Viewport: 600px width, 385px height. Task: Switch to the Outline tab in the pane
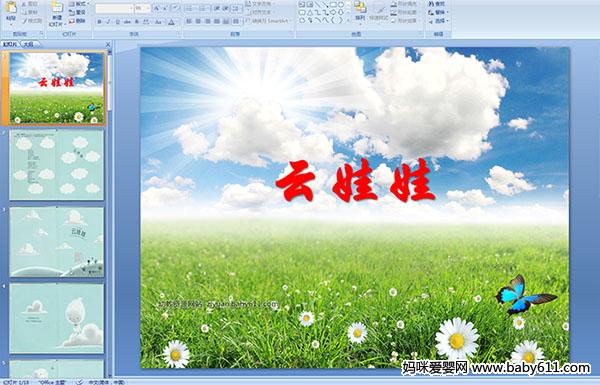(x=28, y=44)
